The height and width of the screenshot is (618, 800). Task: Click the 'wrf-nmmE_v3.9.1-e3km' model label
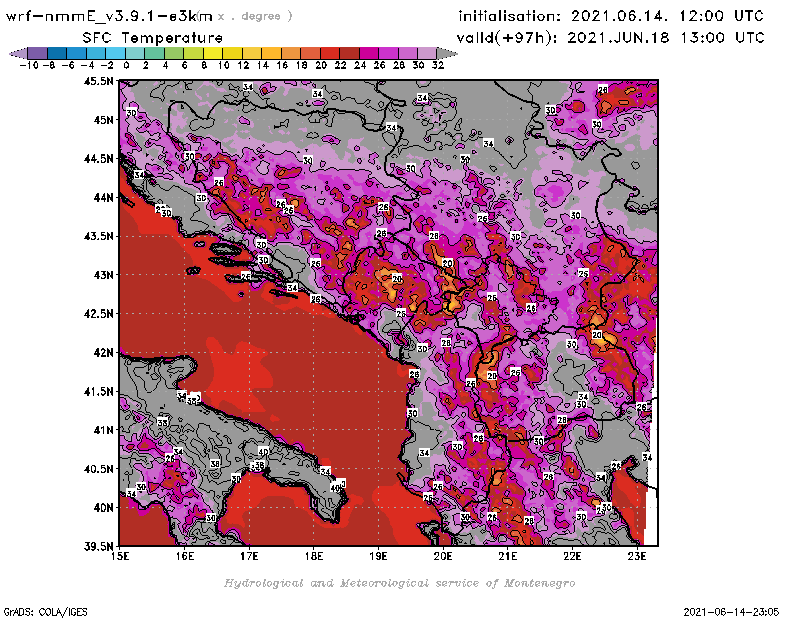click(x=109, y=16)
